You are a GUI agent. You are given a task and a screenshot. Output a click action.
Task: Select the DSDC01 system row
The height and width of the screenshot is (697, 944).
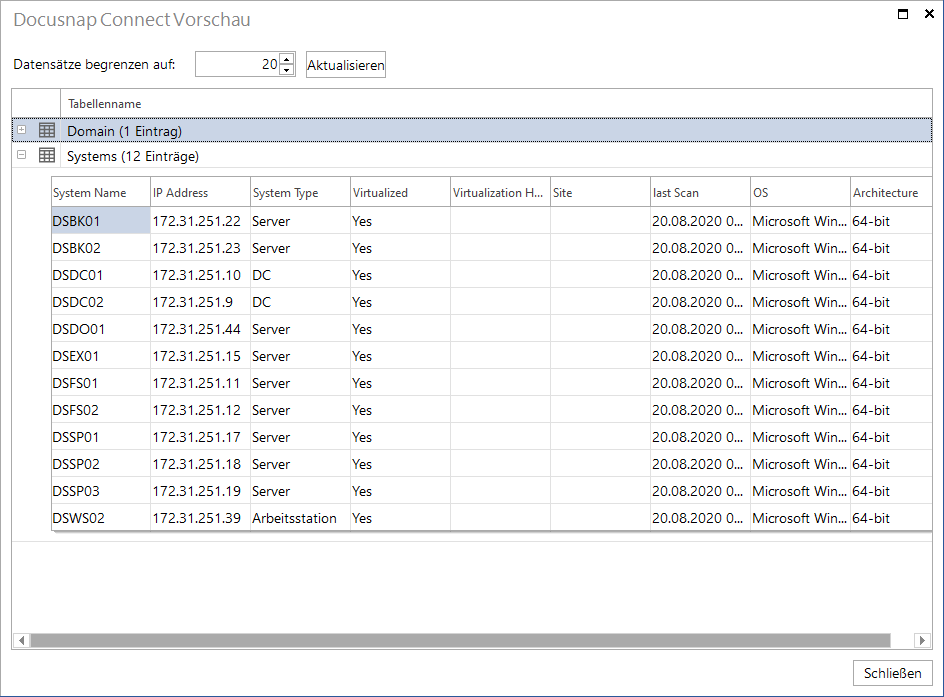coord(491,275)
